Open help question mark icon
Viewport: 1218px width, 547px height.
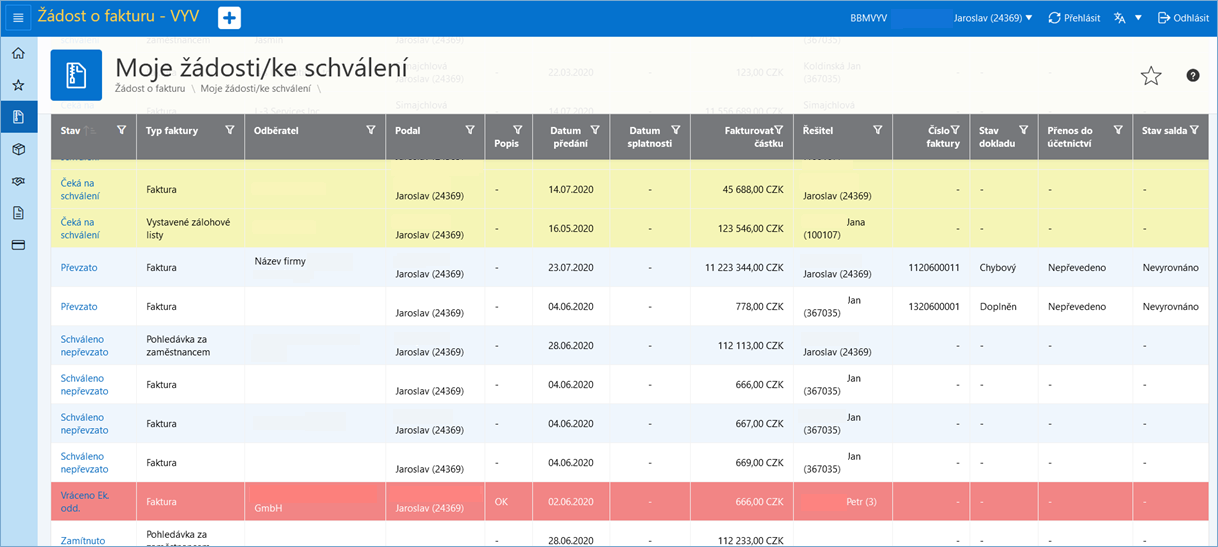[x=1192, y=76]
